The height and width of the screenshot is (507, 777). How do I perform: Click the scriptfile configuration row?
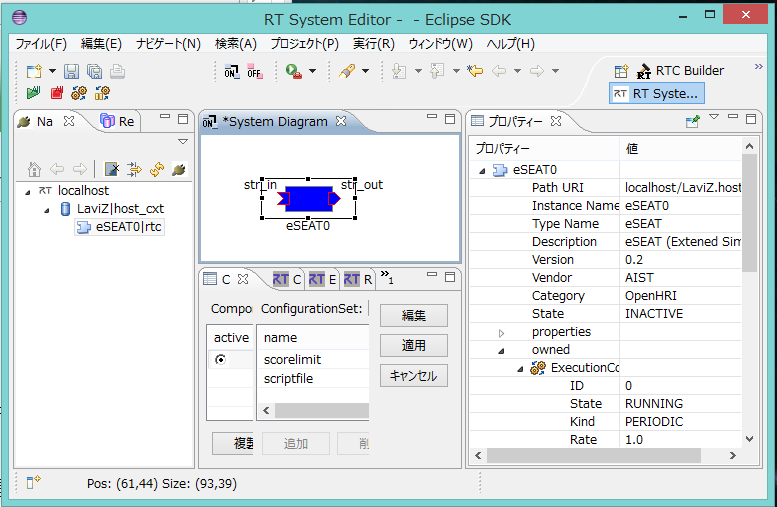(313, 379)
